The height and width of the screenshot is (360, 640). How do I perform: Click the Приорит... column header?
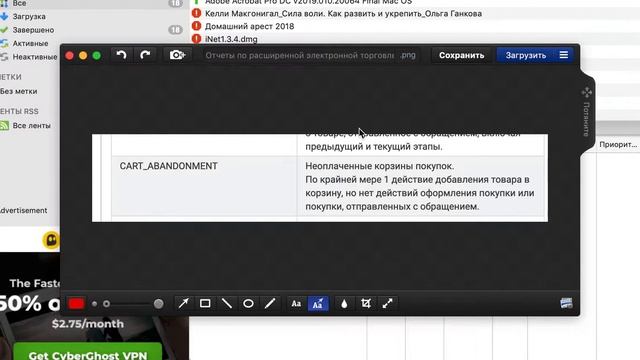618,144
